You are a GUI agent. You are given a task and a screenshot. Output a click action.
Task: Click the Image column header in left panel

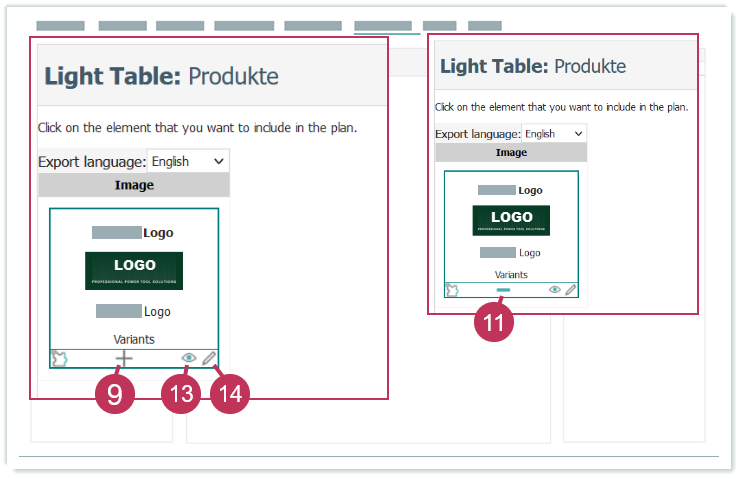pyautogui.click(x=134, y=185)
